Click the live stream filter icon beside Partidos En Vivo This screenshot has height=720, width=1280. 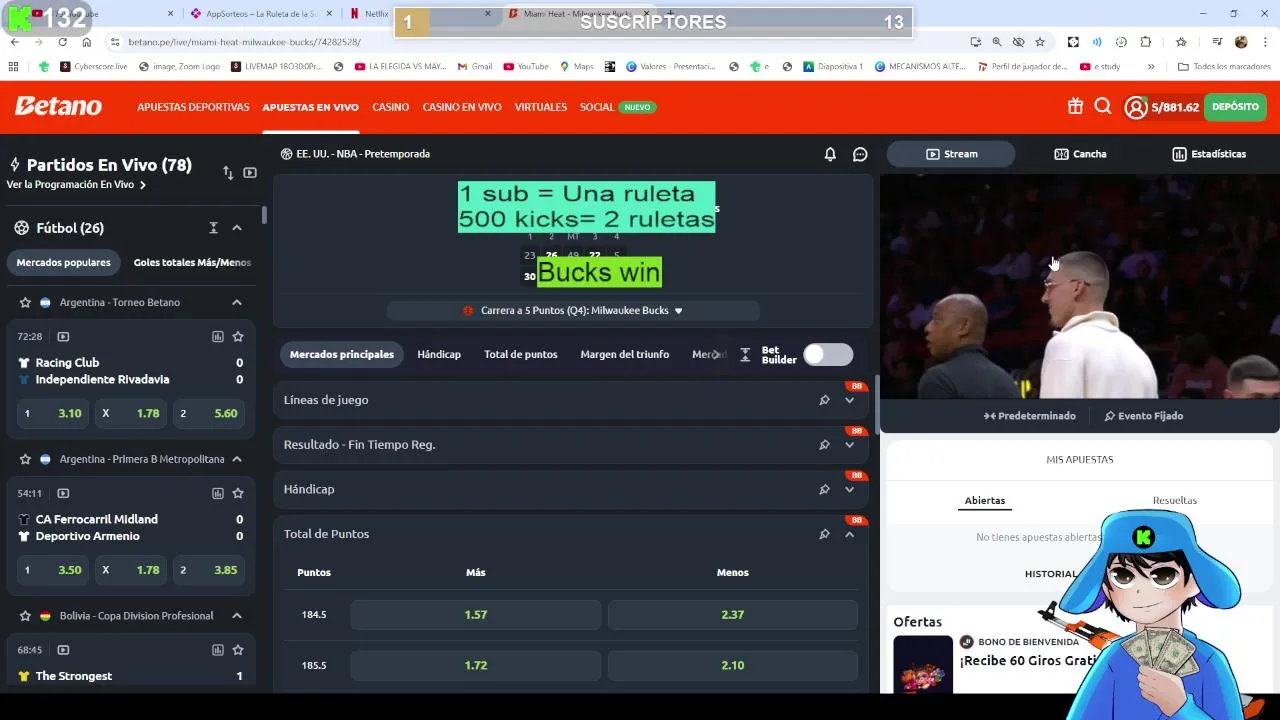point(250,173)
